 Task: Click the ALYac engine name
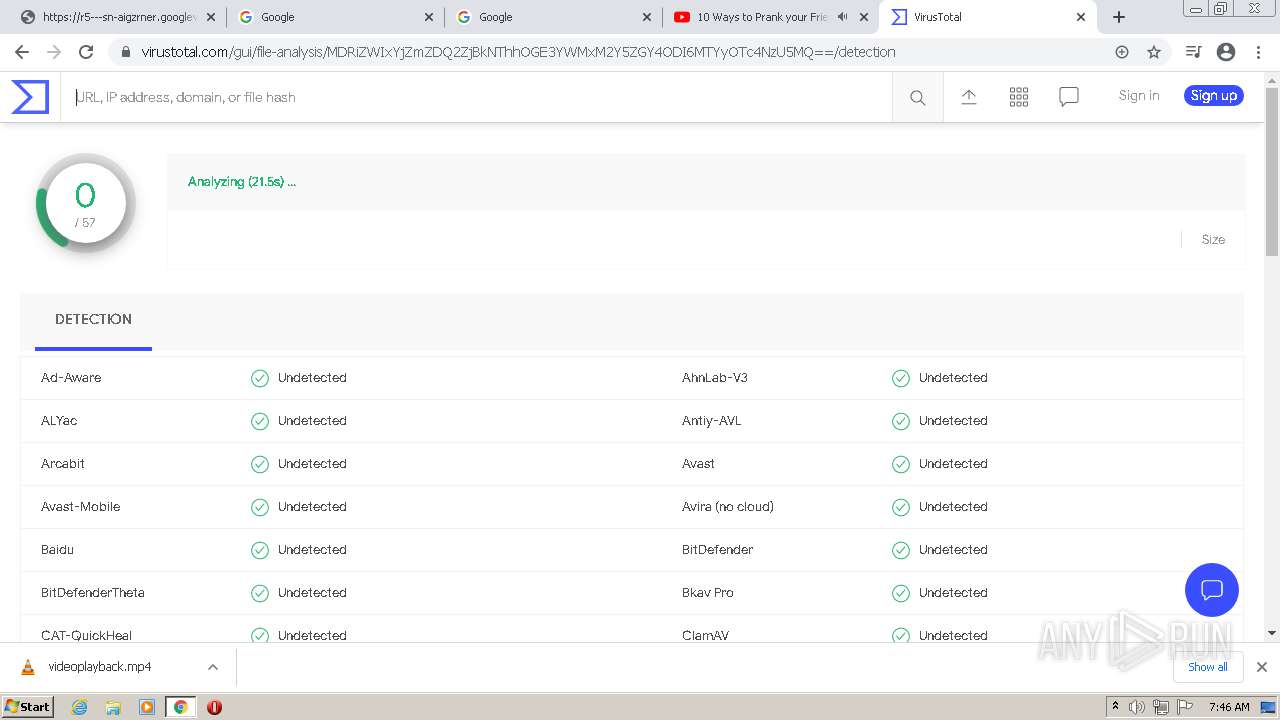[59, 421]
